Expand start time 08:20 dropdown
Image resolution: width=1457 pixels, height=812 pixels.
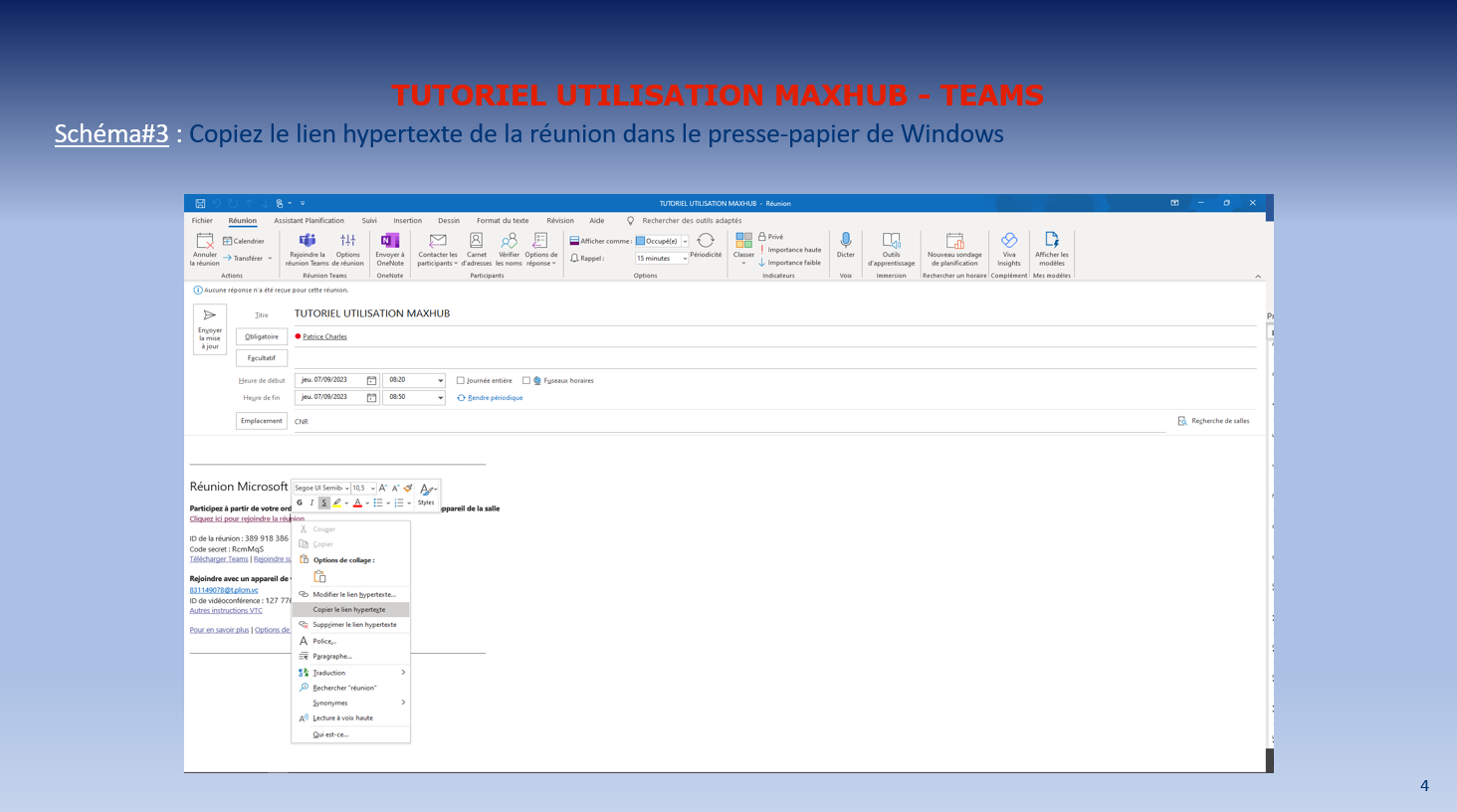click(x=441, y=380)
